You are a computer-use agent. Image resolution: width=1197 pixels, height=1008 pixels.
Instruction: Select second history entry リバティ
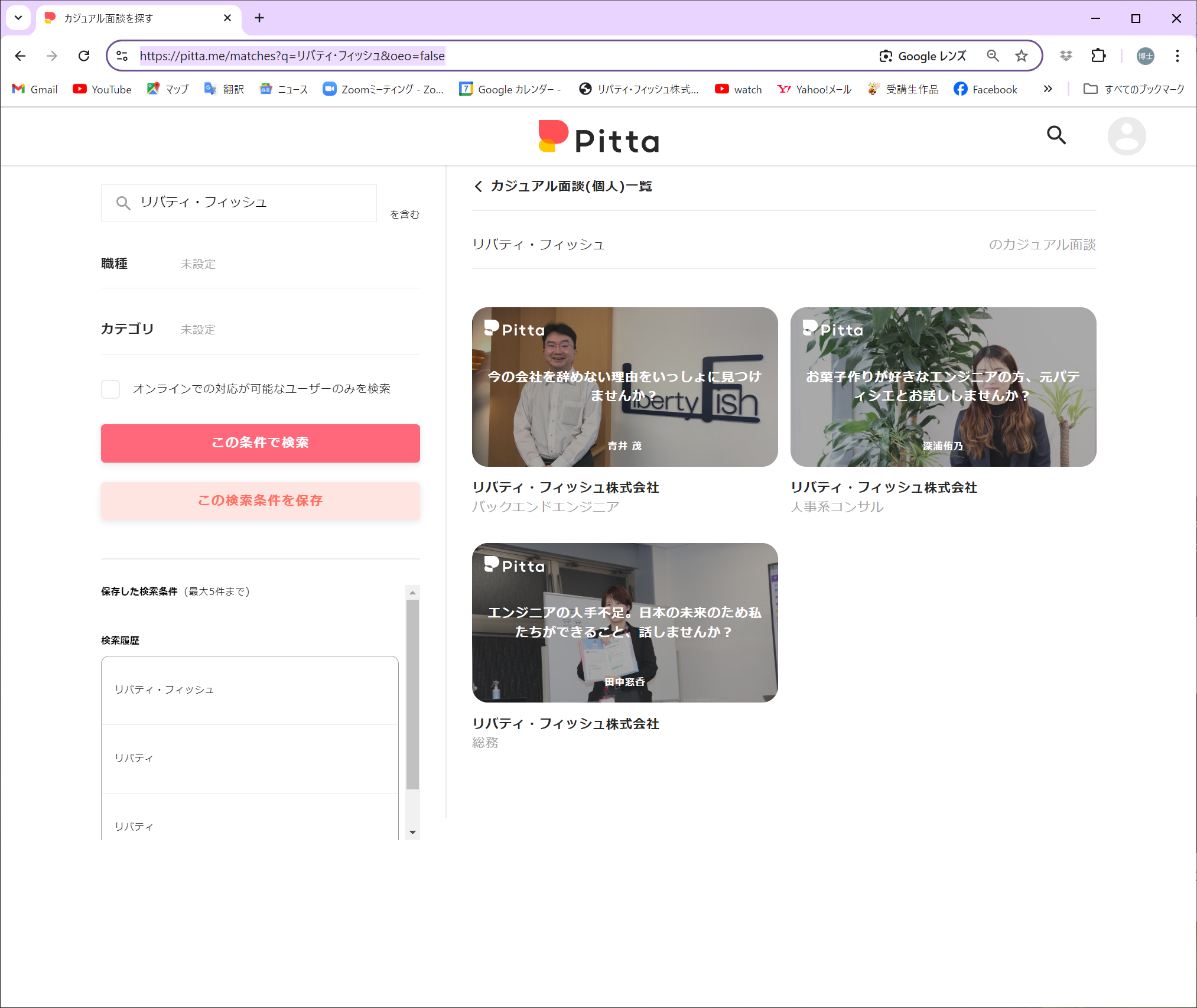pyautogui.click(x=250, y=759)
